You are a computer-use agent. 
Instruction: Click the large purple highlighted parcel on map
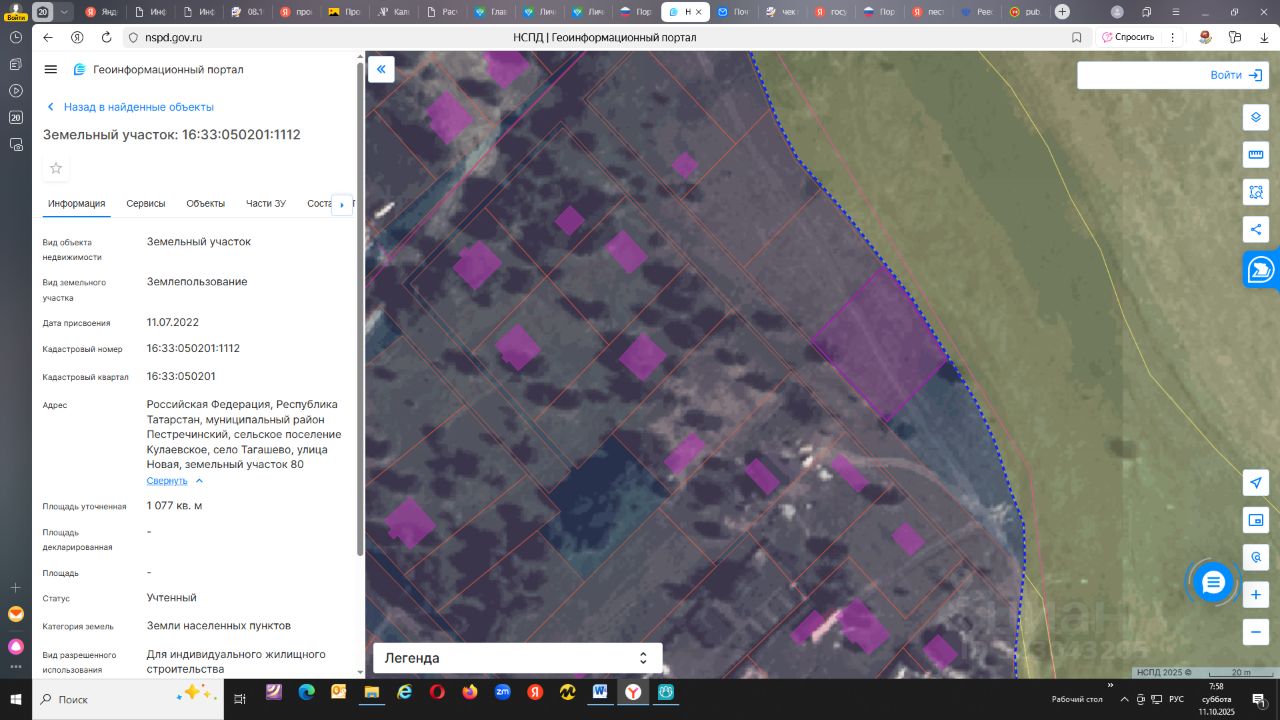[878, 344]
